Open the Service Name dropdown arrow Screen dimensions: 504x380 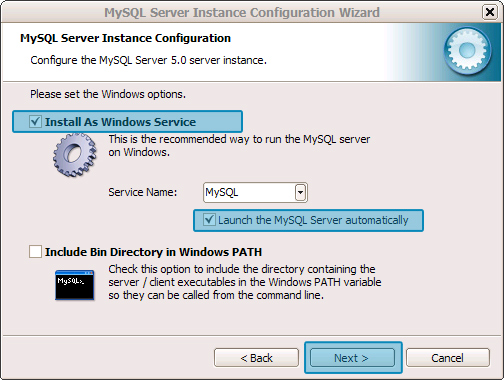(300, 192)
